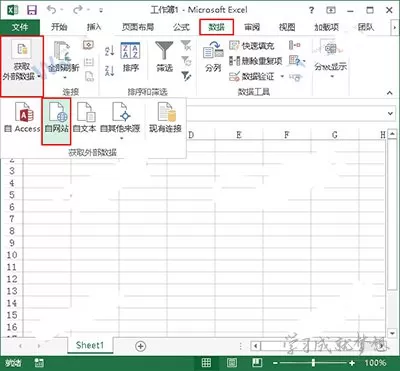Click 删除重复项 remove duplicates

256,61
